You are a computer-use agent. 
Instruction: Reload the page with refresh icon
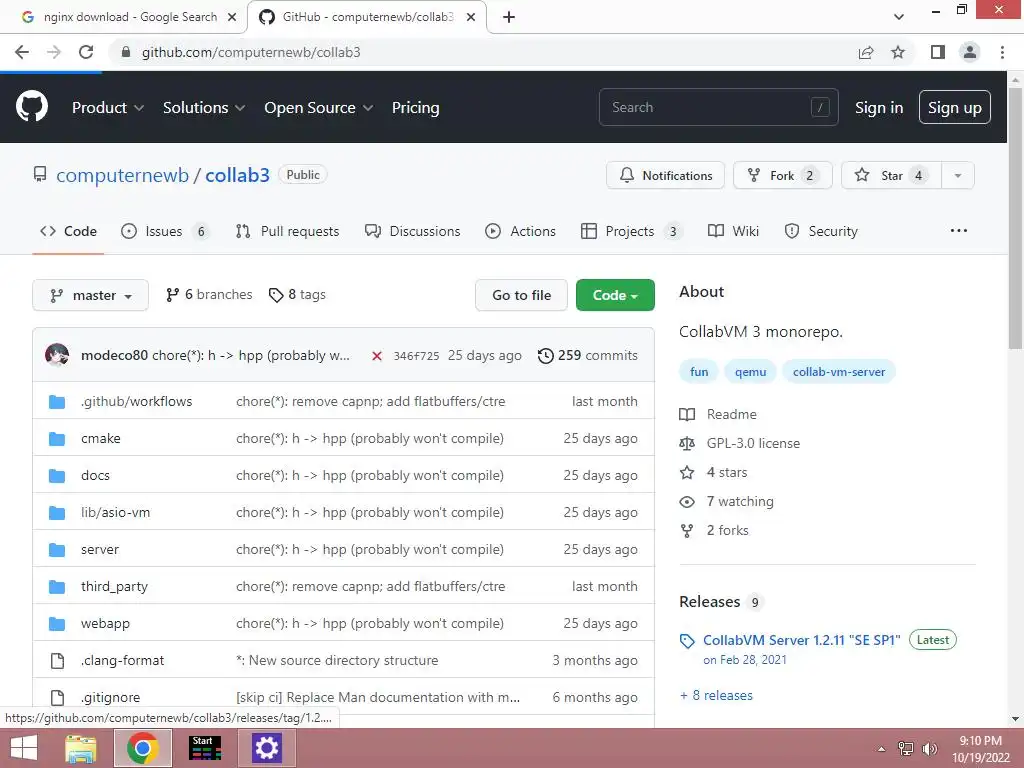[x=86, y=52]
